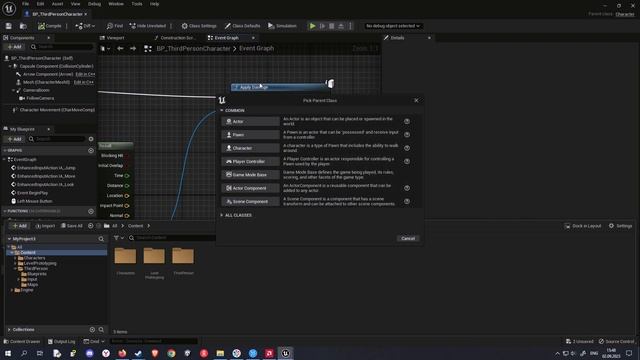Screen dimensions: 640x360
Task: Open Class Defaults
Action: [242, 26]
